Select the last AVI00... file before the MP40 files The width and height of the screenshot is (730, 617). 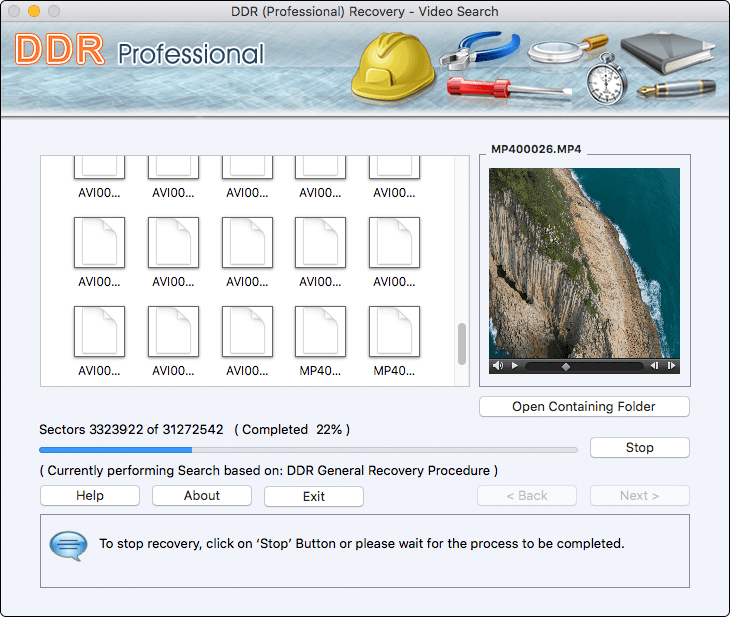247,341
